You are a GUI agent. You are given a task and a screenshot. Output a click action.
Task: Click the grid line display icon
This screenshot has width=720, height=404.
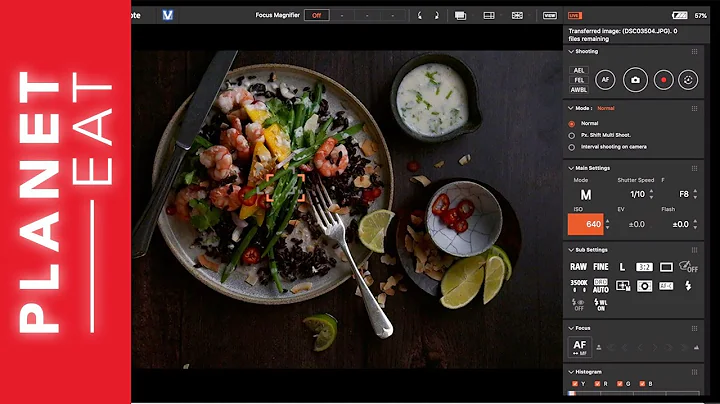pyautogui.click(x=518, y=16)
